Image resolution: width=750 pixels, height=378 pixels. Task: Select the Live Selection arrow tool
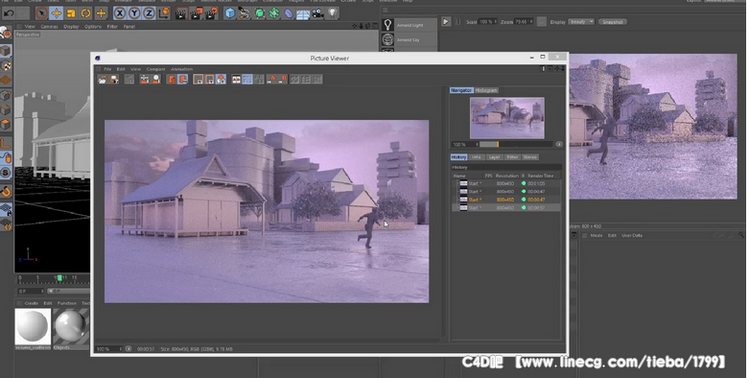tap(42, 13)
